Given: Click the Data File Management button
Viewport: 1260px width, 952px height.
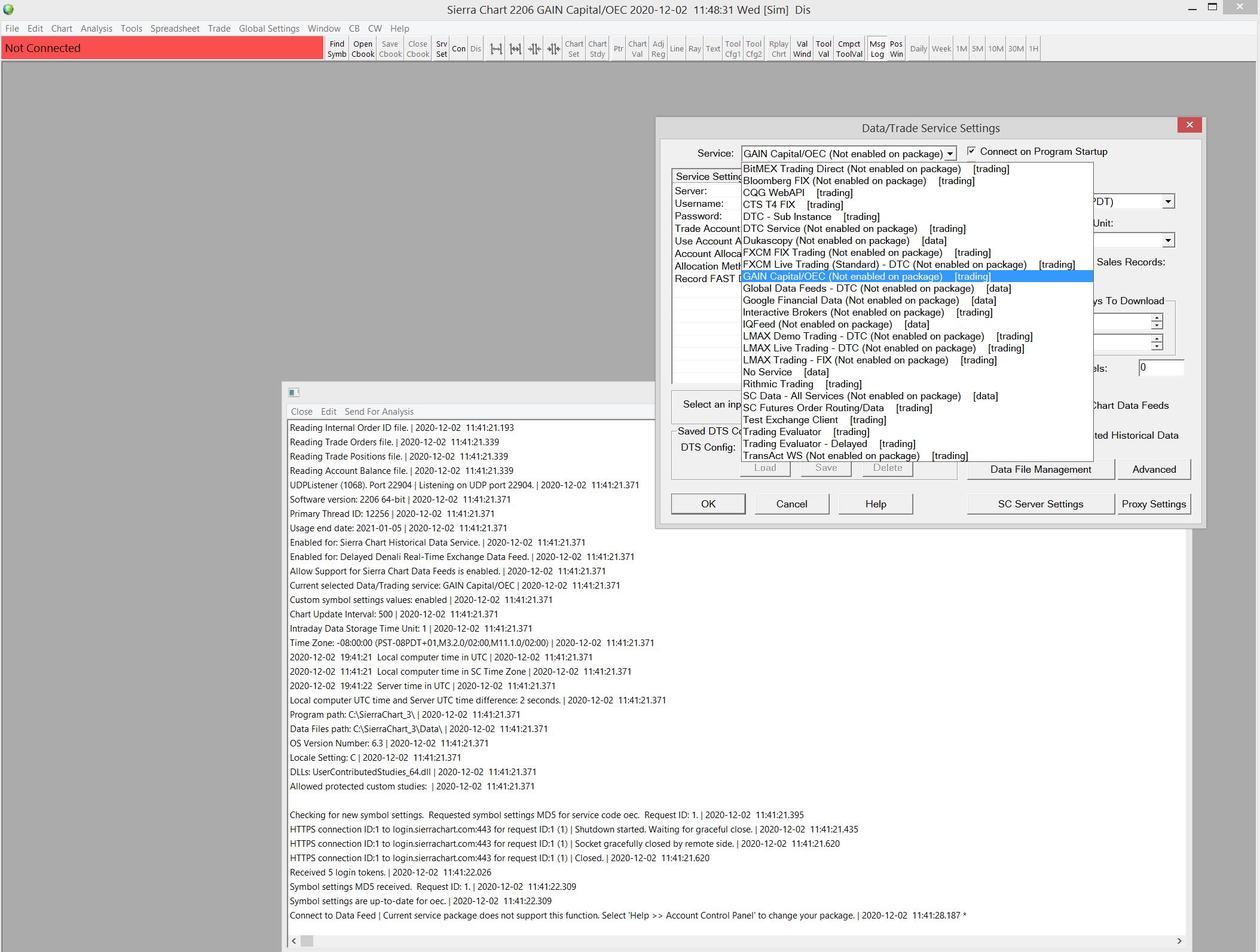Looking at the screenshot, I should (x=1040, y=469).
